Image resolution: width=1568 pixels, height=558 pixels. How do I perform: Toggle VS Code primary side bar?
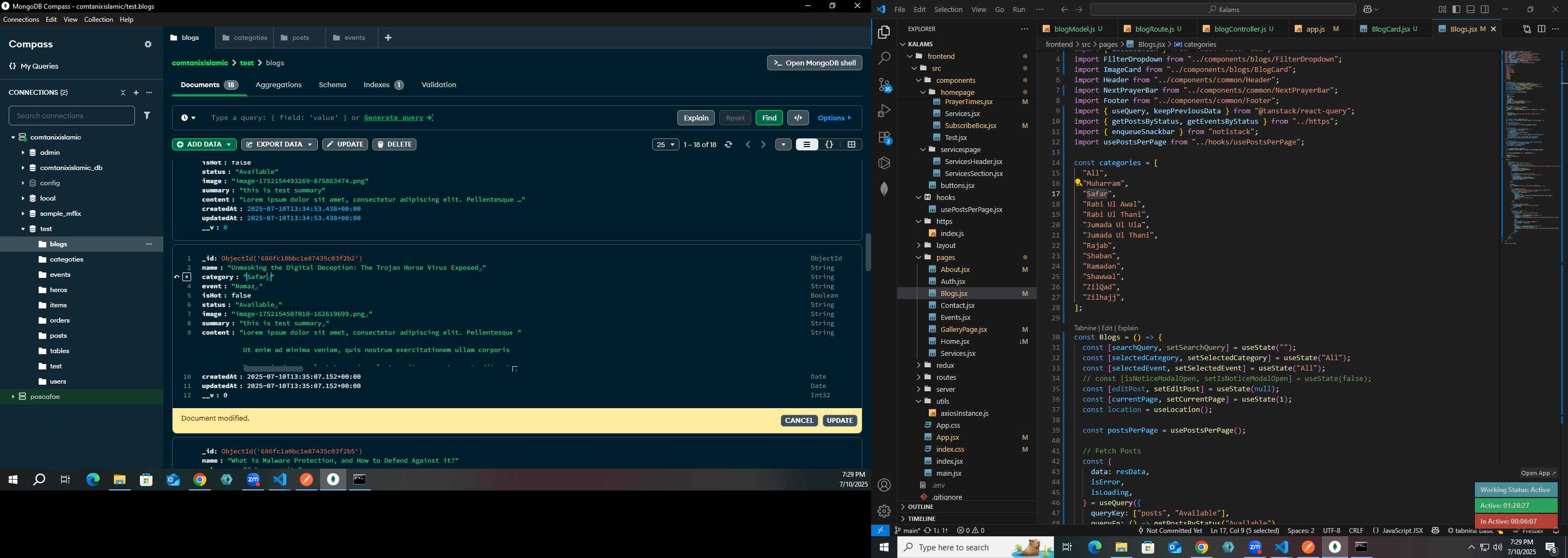click(x=1456, y=10)
